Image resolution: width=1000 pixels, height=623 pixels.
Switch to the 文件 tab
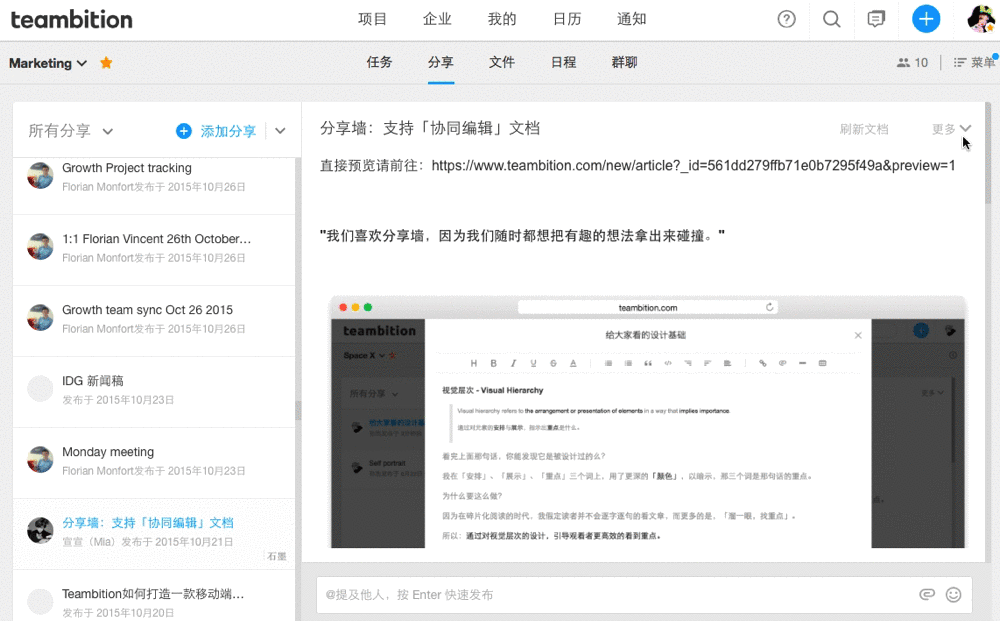click(502, 62)
